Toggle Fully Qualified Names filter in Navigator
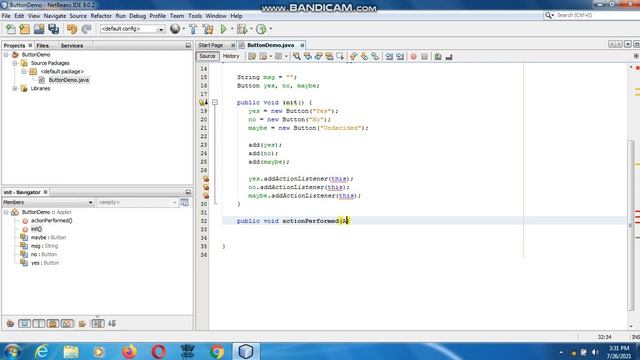This screenshot has height=360, width=640. pos(82,324)
